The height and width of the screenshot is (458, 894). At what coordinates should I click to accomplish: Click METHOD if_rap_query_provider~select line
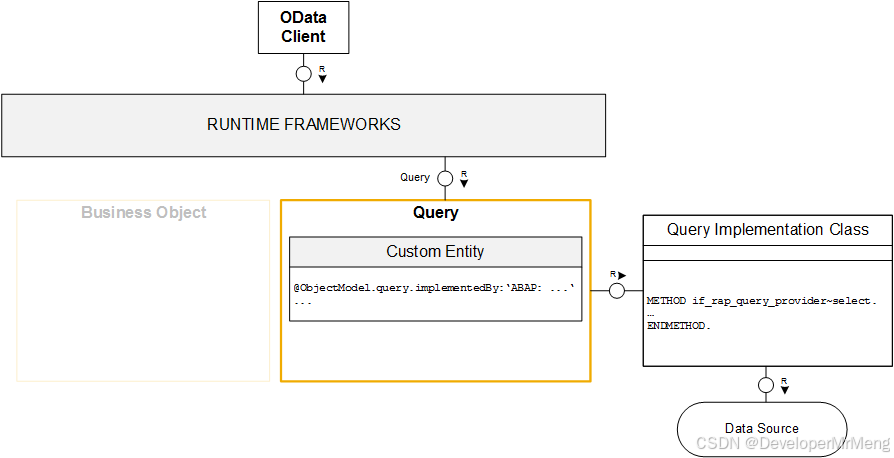[x=762, y=301]
